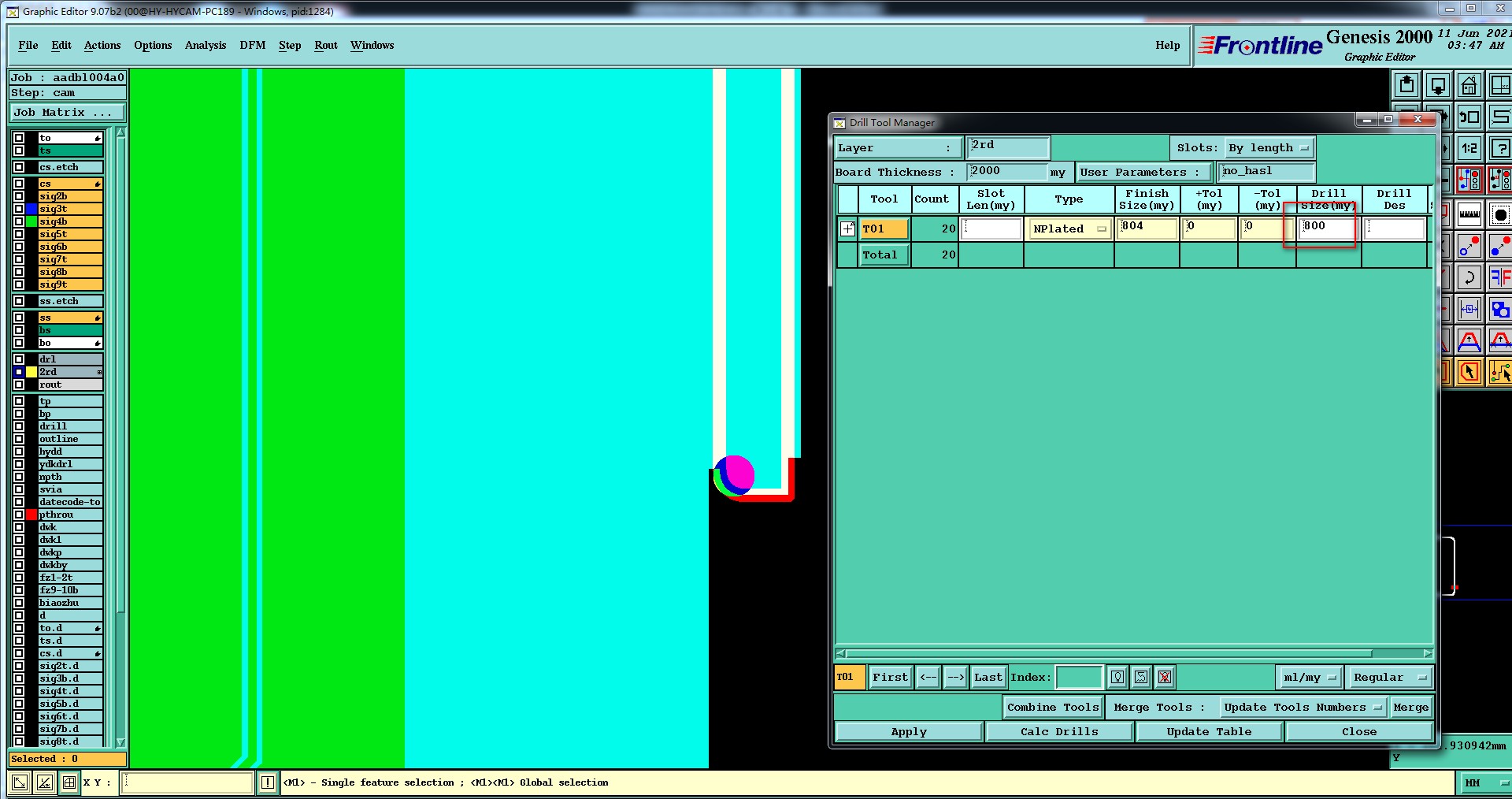Click the Apply button
The width and height of the screenshot is (1512, 799).
[x=909, y=732]
